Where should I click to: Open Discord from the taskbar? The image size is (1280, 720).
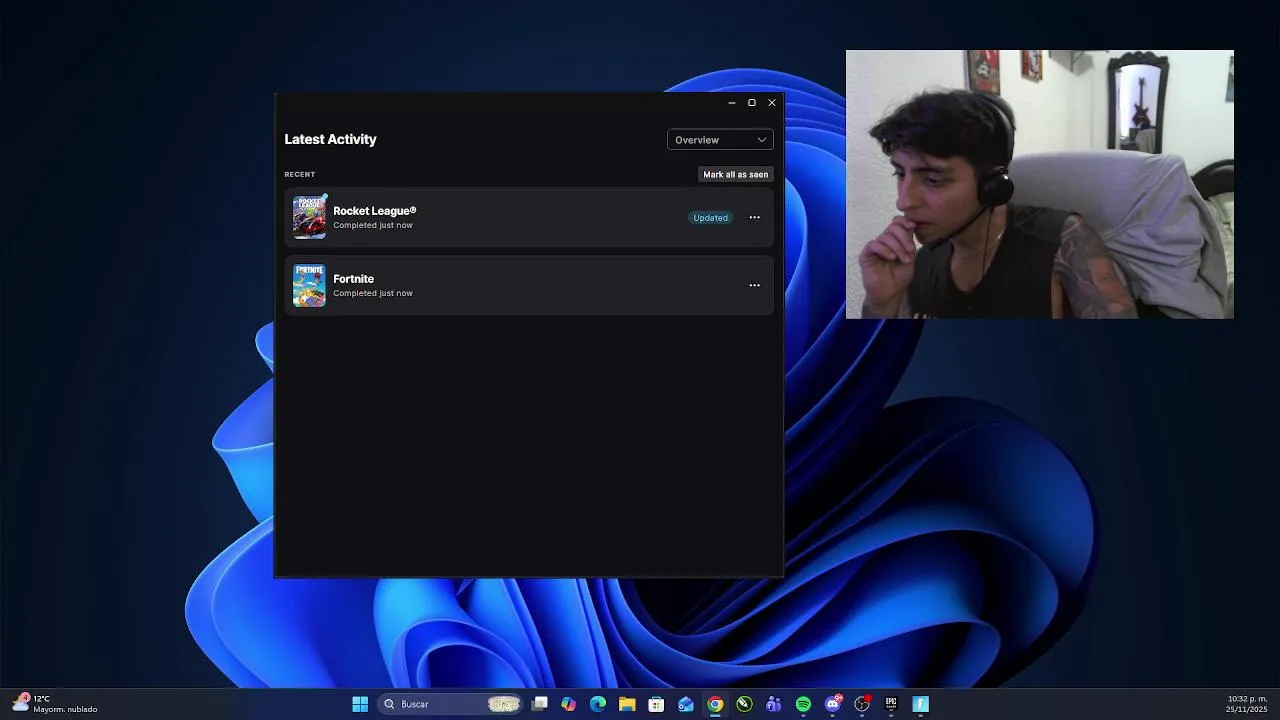(832, 704)
